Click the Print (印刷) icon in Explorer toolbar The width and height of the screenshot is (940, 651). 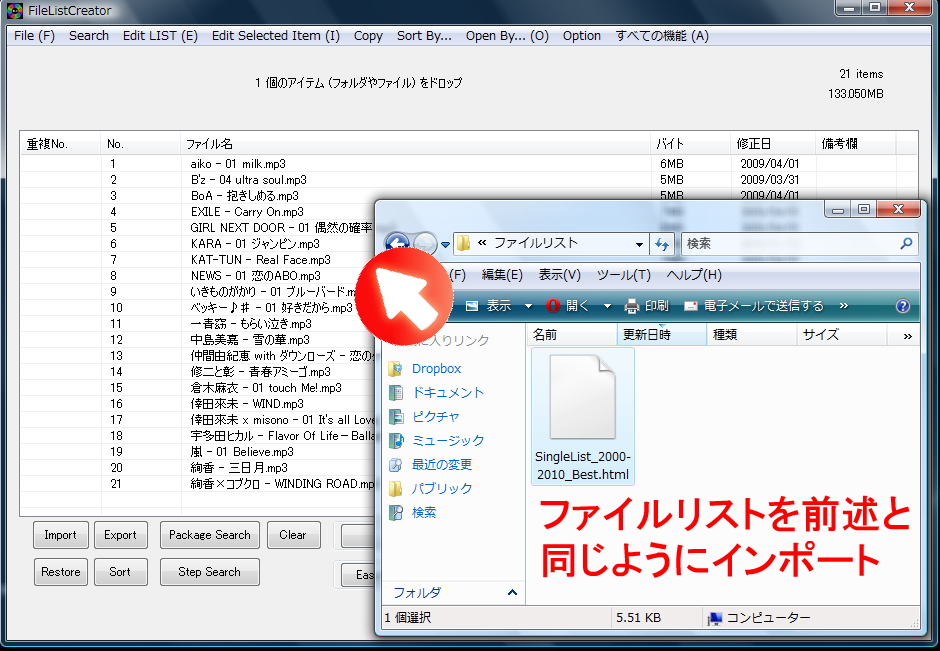[631, 306]
